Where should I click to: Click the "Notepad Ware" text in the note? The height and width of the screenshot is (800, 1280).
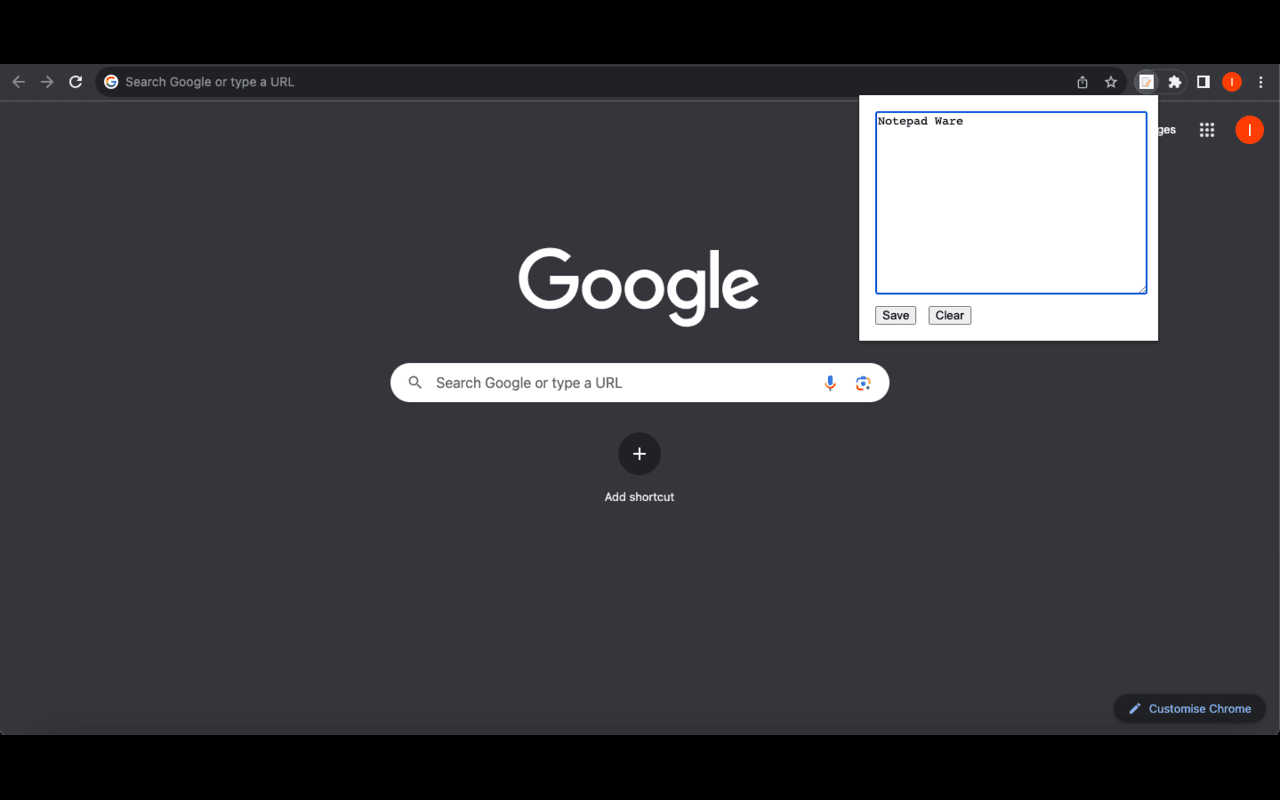[920, 121]
